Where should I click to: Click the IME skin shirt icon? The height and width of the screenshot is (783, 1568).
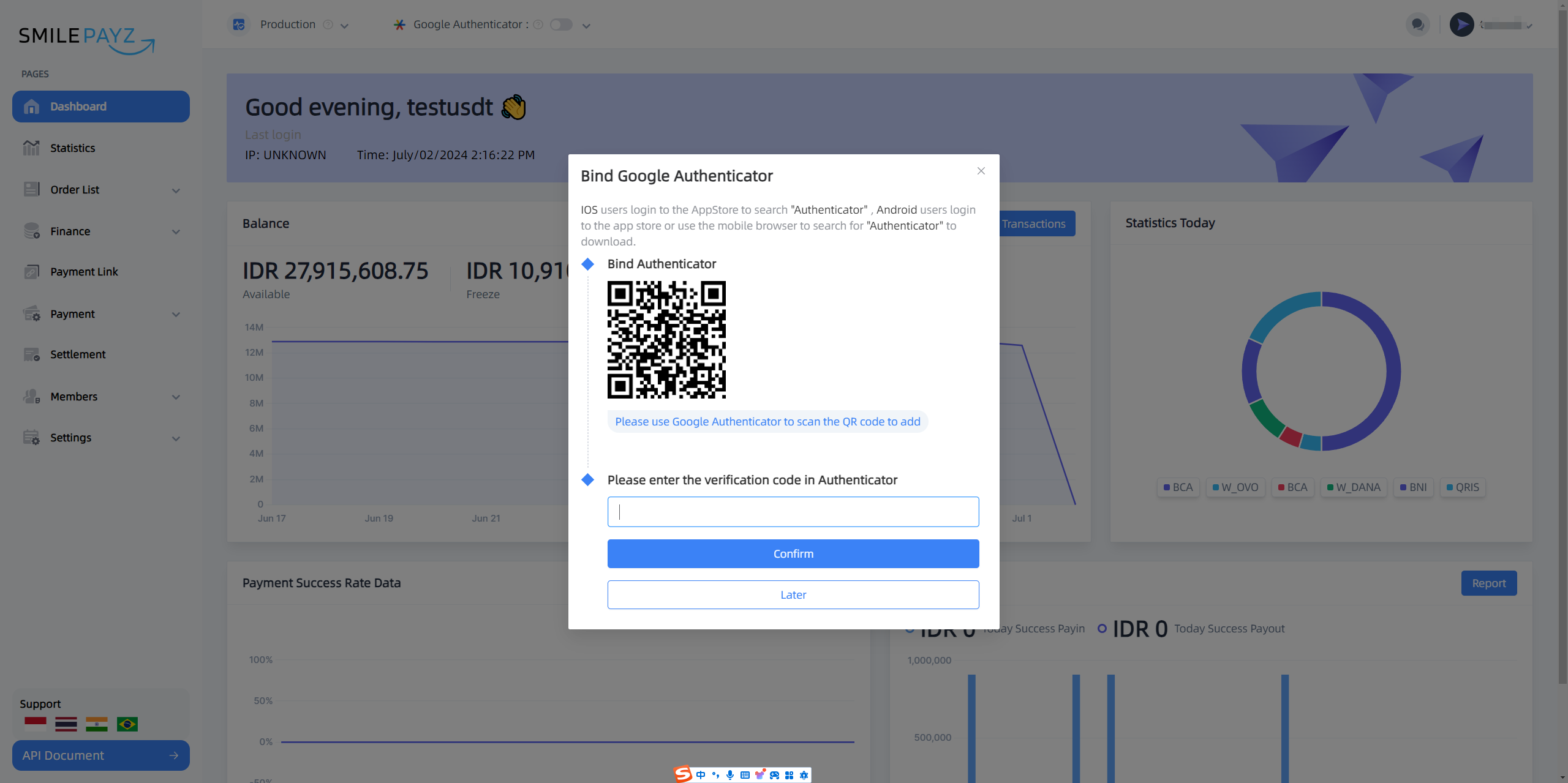pyautogui.click(x=760, y=775)
